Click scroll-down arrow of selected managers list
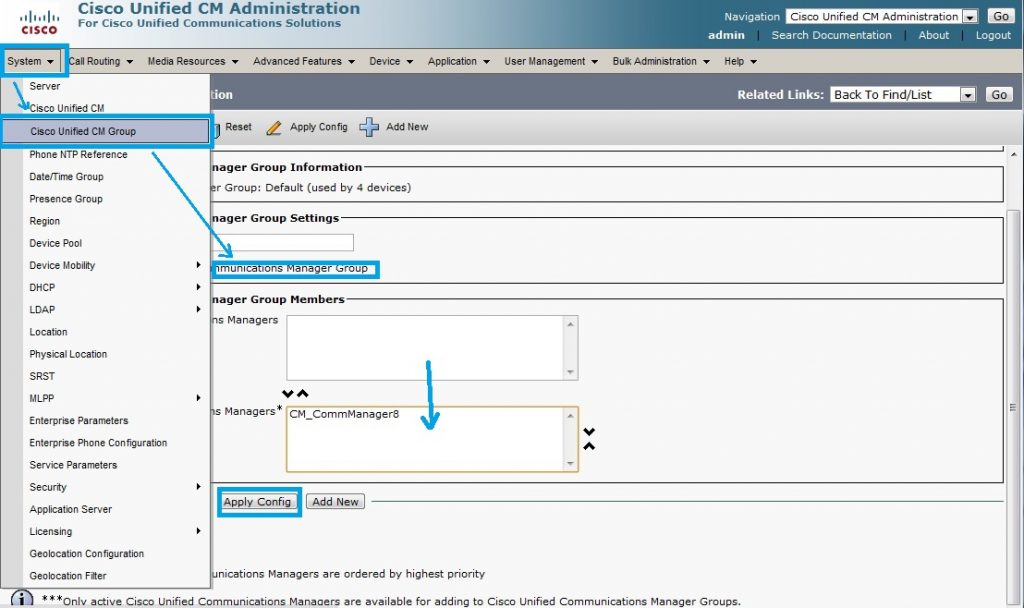The image size is (1024, 608). (570, 463)
